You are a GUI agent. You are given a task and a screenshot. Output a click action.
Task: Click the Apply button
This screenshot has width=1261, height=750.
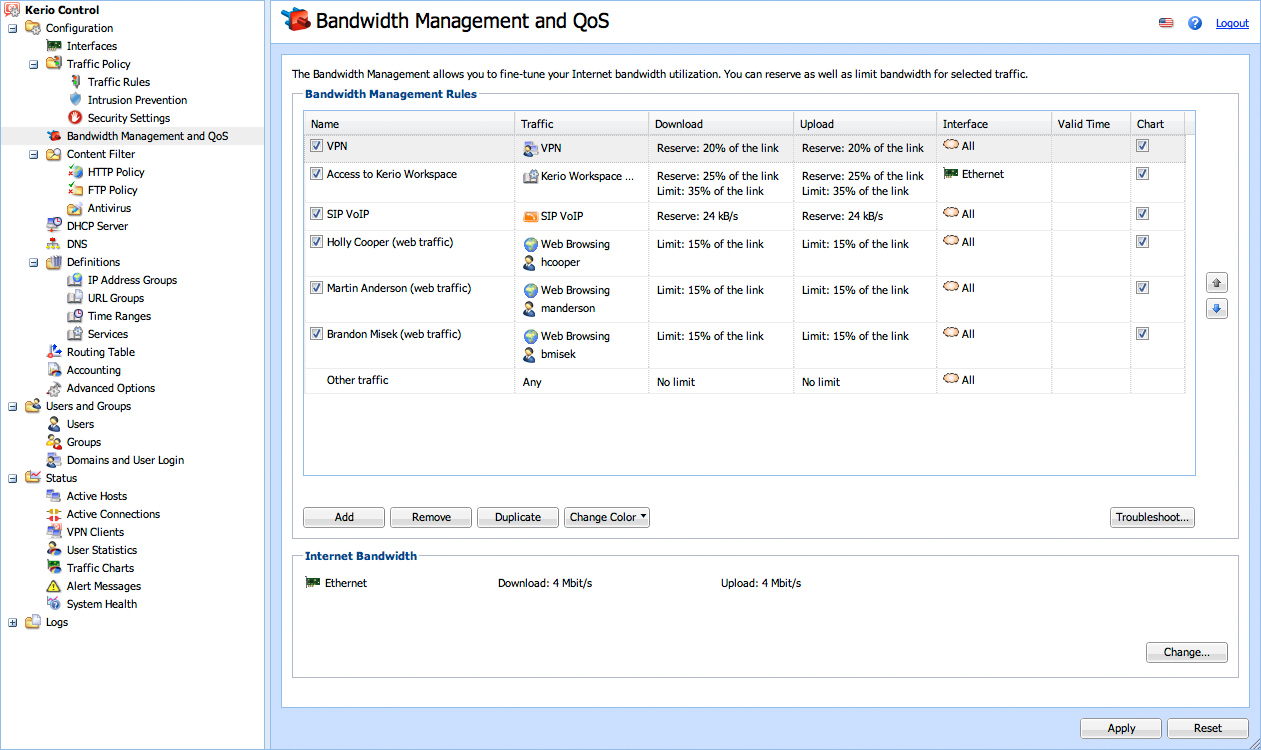pos(1121,728)
